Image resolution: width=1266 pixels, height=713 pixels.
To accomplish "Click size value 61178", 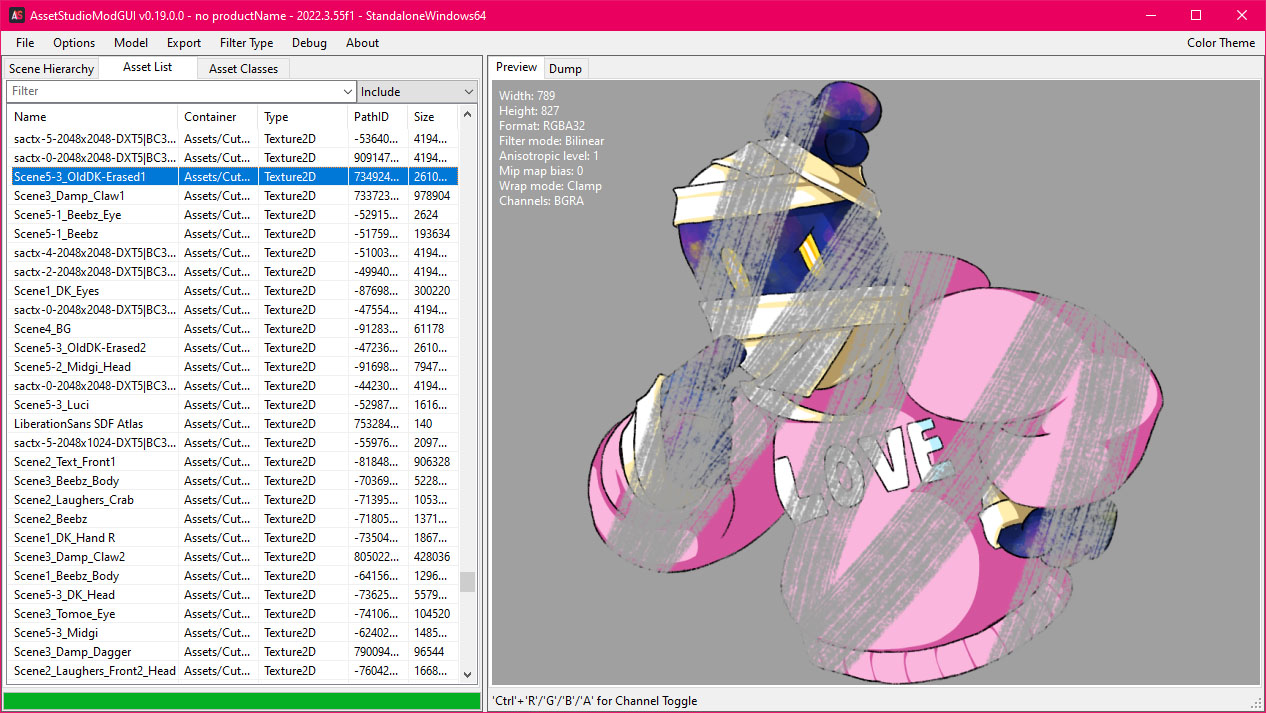I will (x=429, y=329).
